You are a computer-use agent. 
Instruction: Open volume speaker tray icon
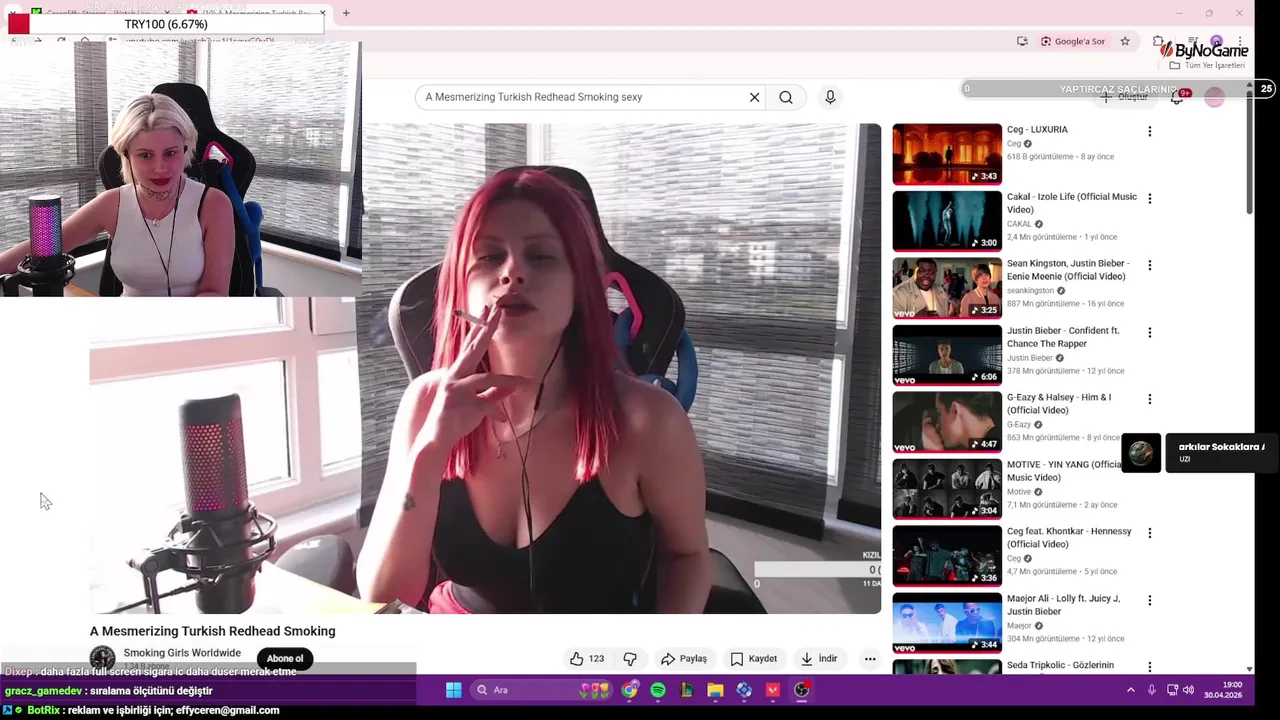tap(1188, 690)
